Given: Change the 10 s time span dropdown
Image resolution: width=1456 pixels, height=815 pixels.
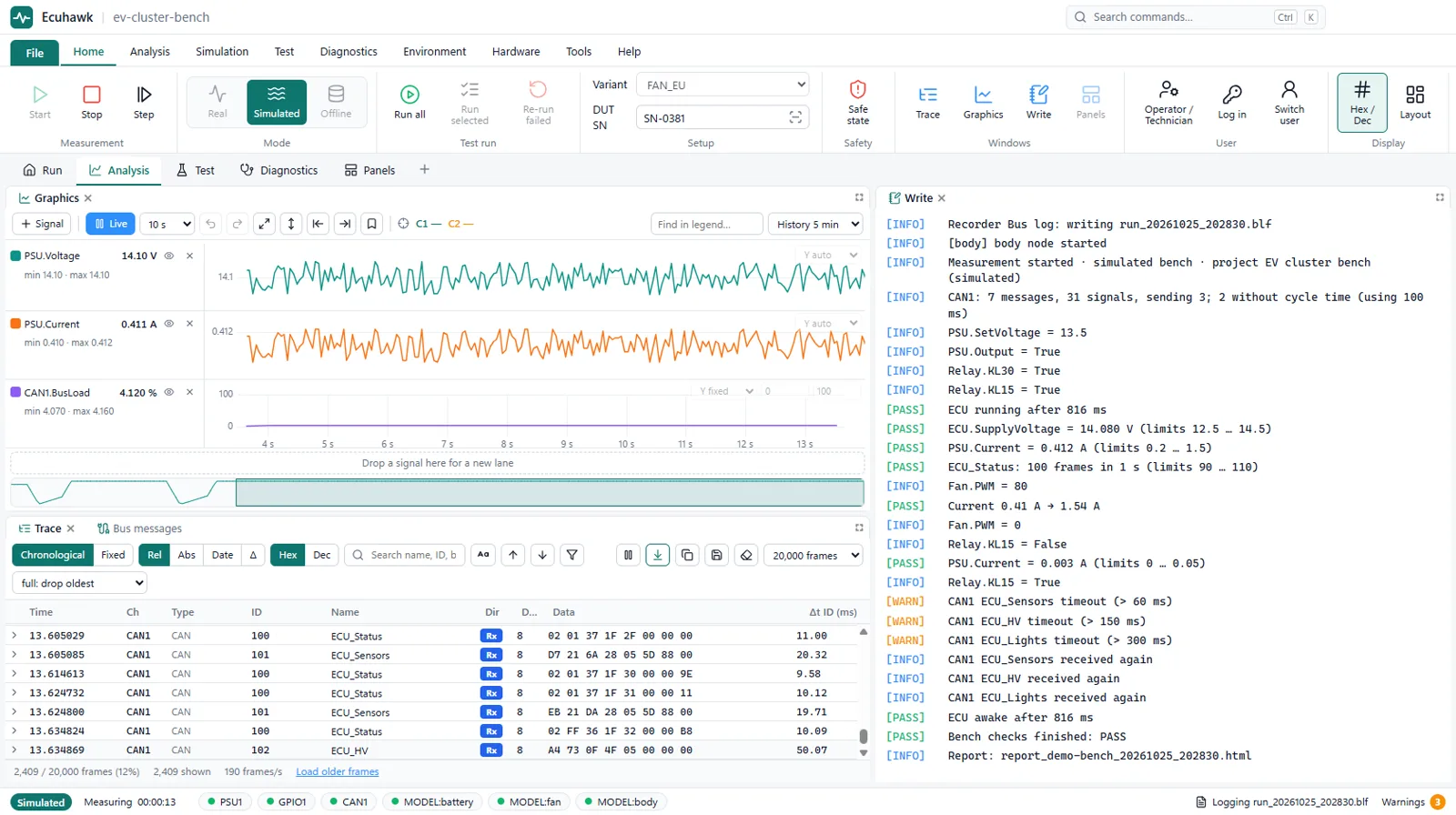Looking at the screenshot, I should [x=169, y=224].
